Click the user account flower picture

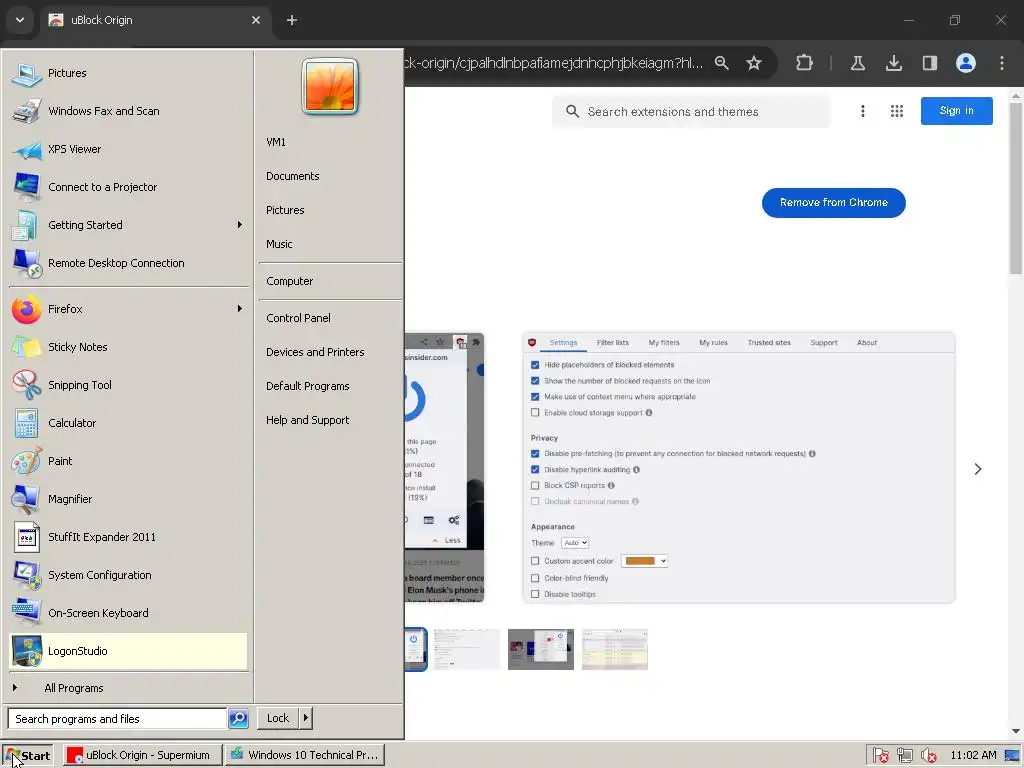pos(330,86)
